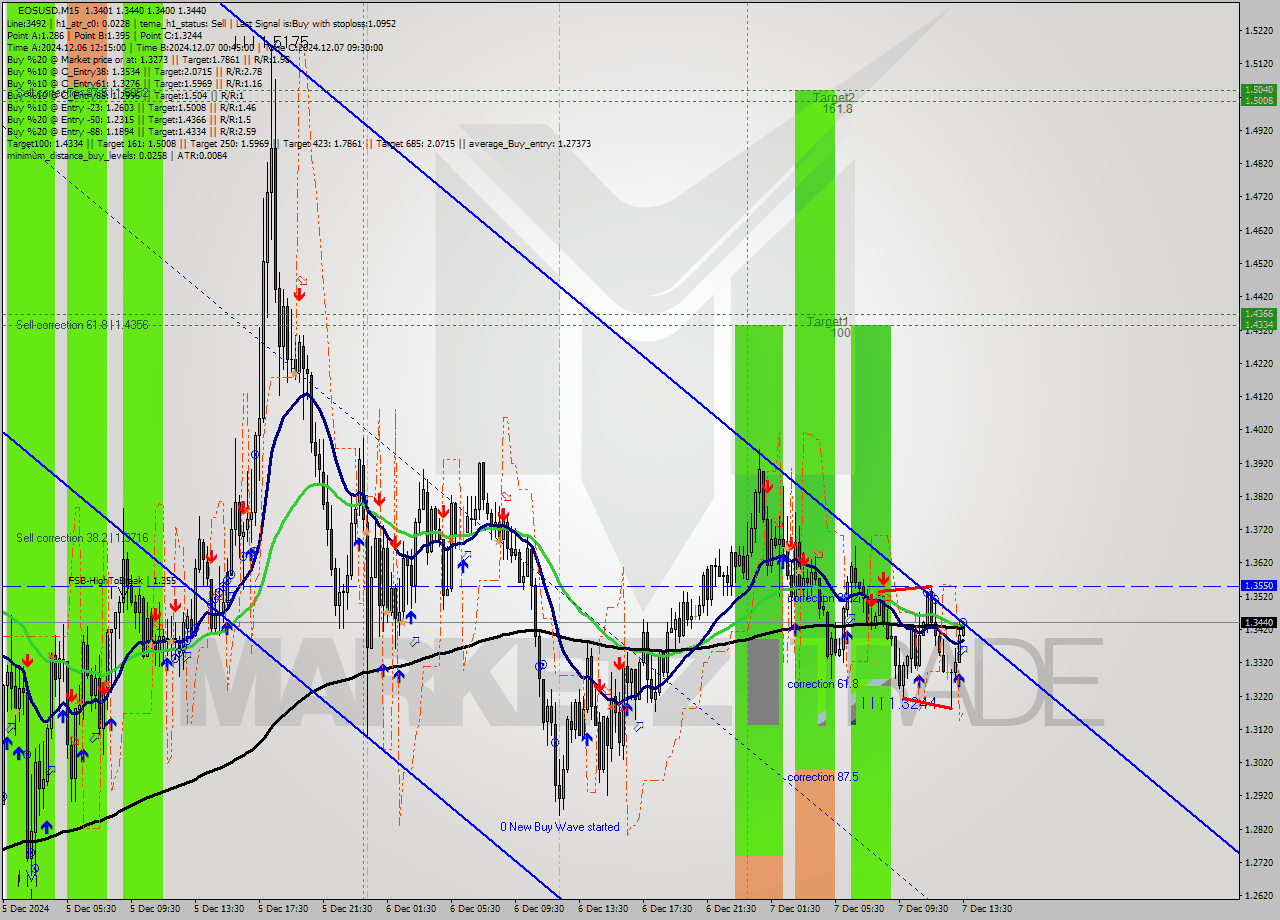Screen dimensions: 1280x920
Task: Click the 5 Dec 2024 date label
Action: (25, 909)
